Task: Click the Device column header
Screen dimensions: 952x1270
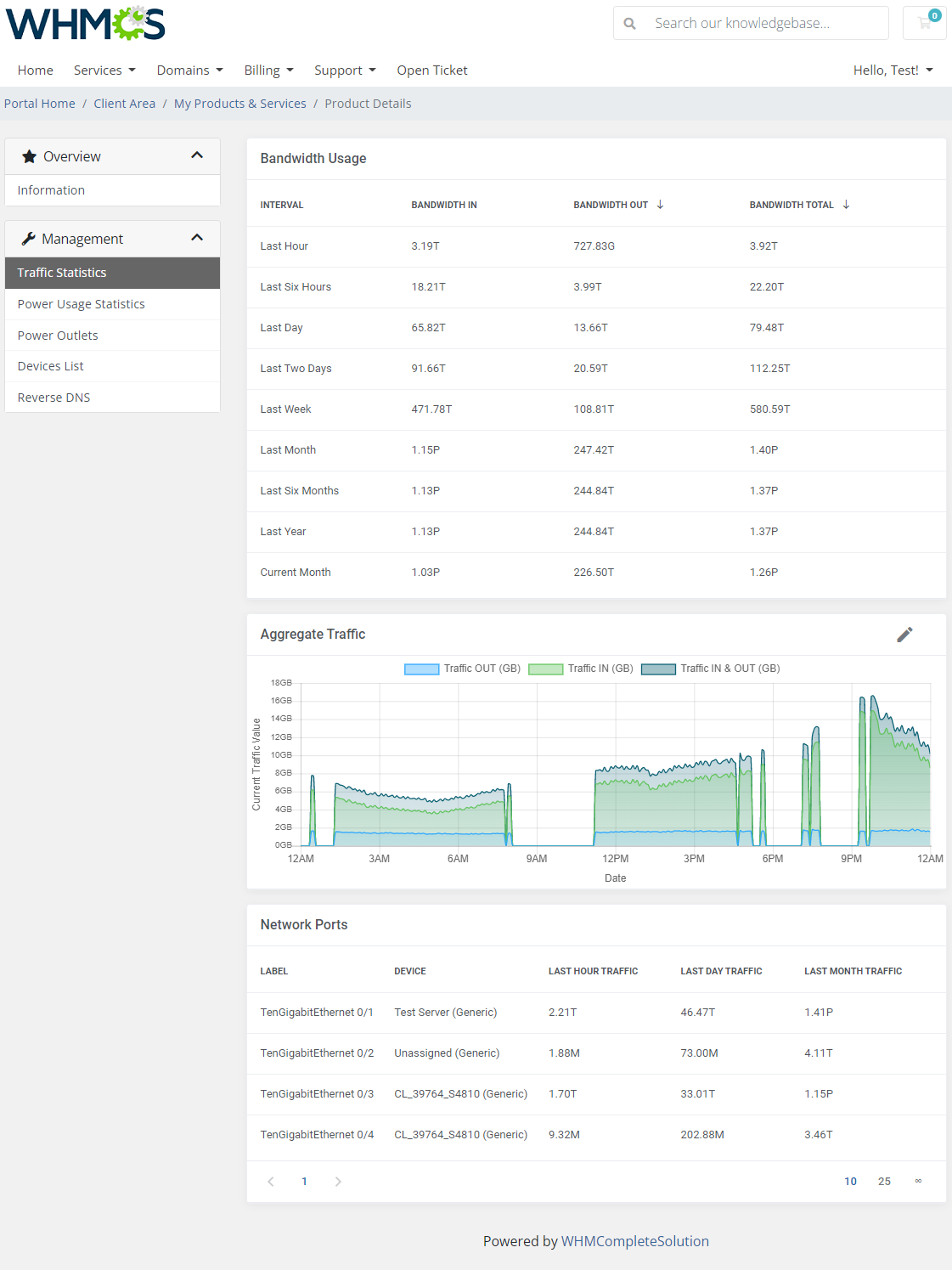Action: coord(410,971)
